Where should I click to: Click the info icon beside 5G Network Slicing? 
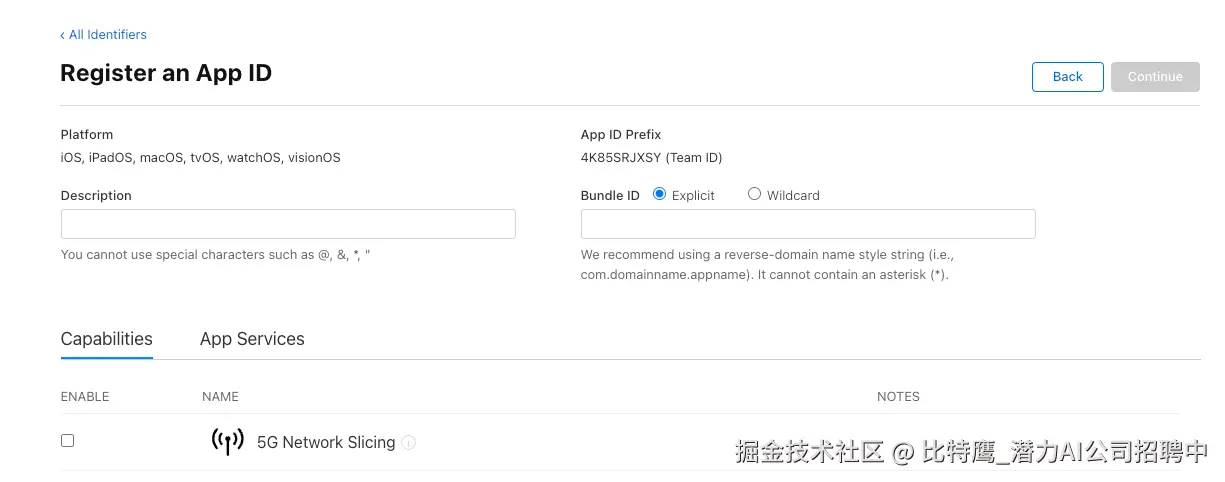(x=408, y=443)
